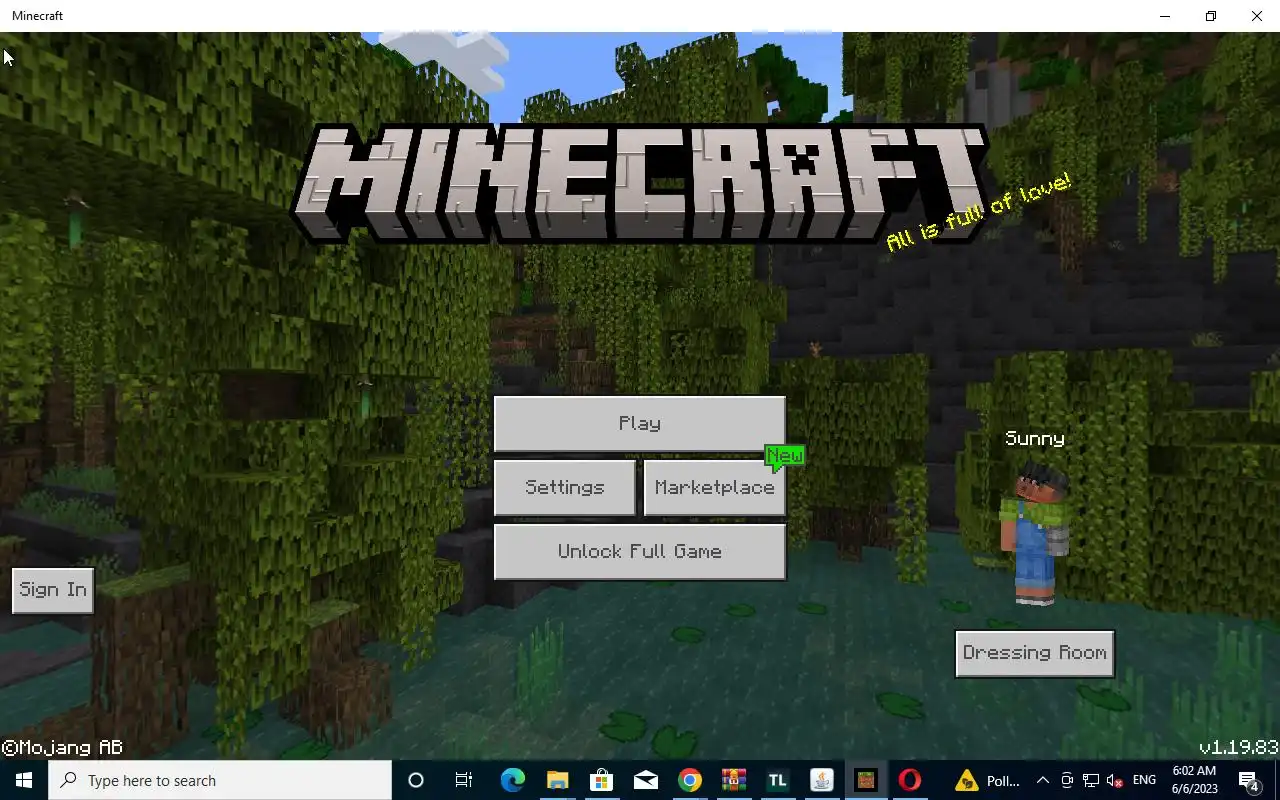
Task: Click the Play button
Action: click(x=639, y=423)
